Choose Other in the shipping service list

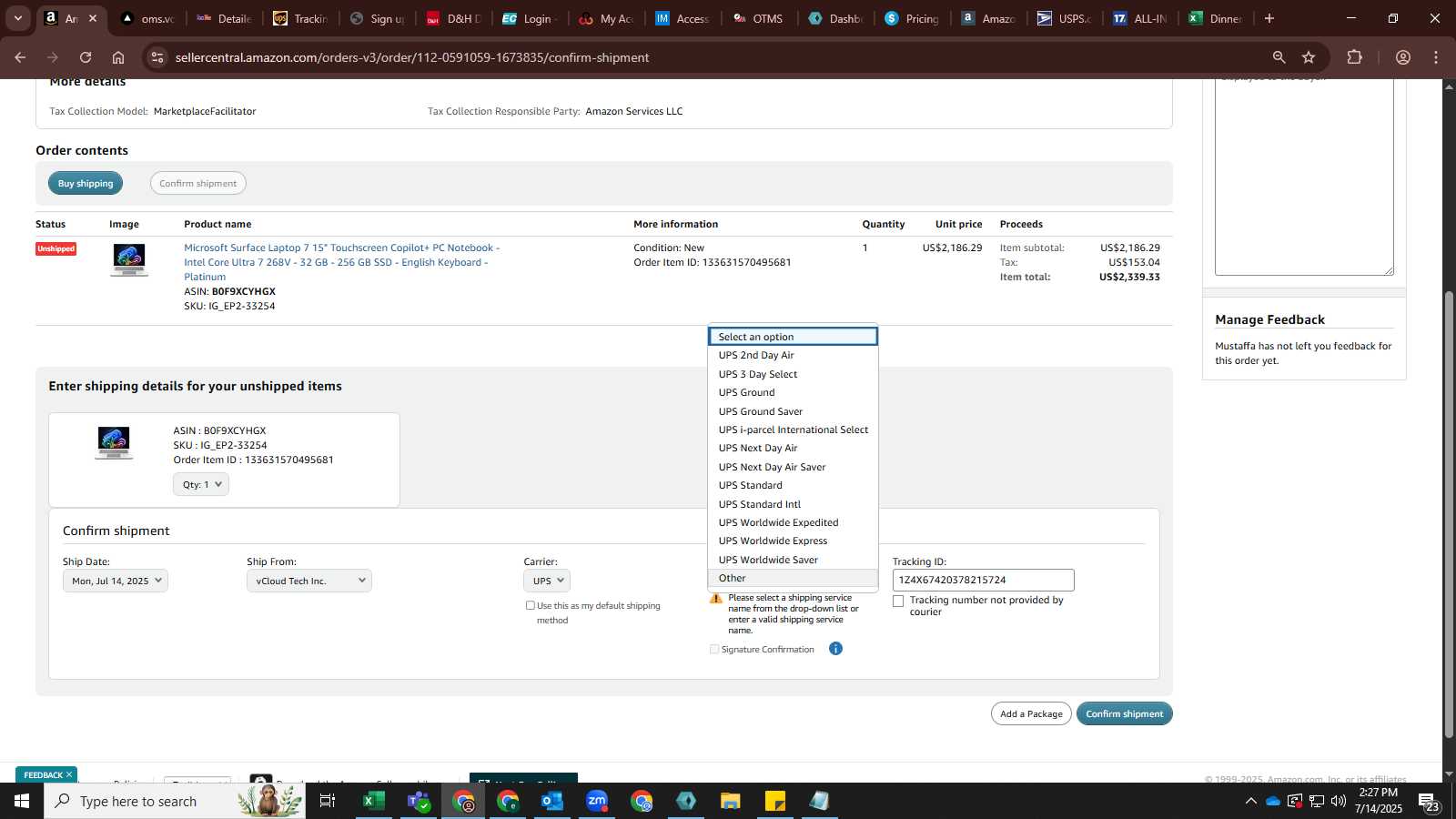(x=793, y=578)
